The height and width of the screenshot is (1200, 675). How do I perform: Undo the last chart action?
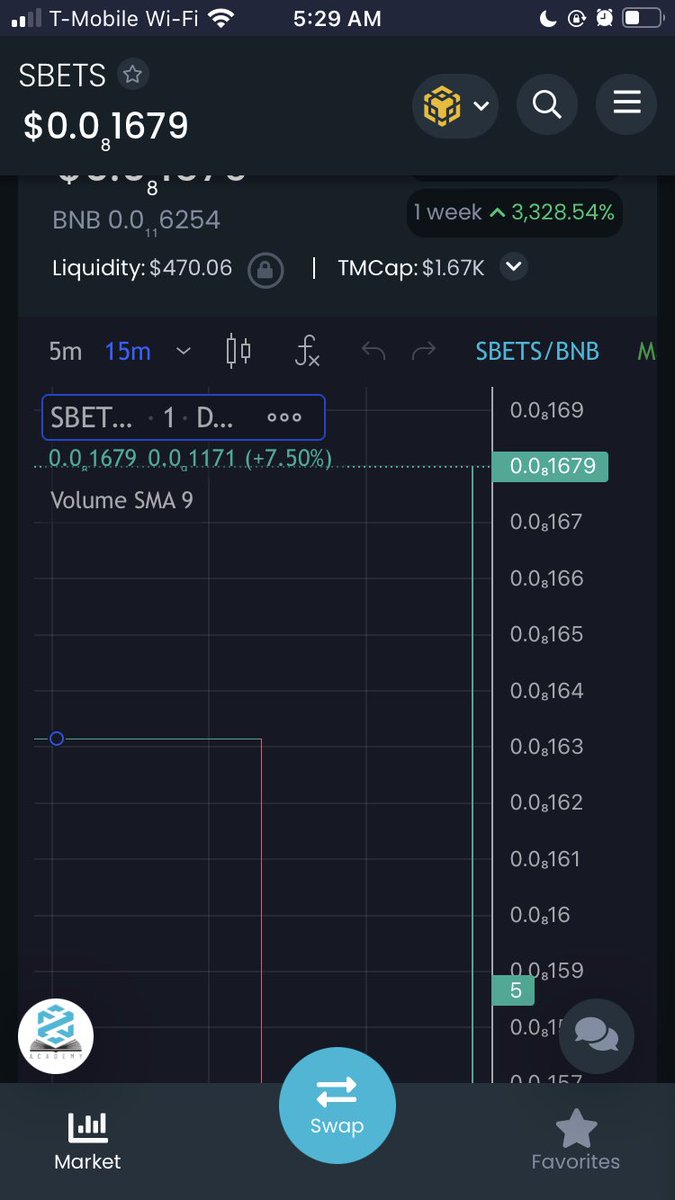(x=373, y=351)
